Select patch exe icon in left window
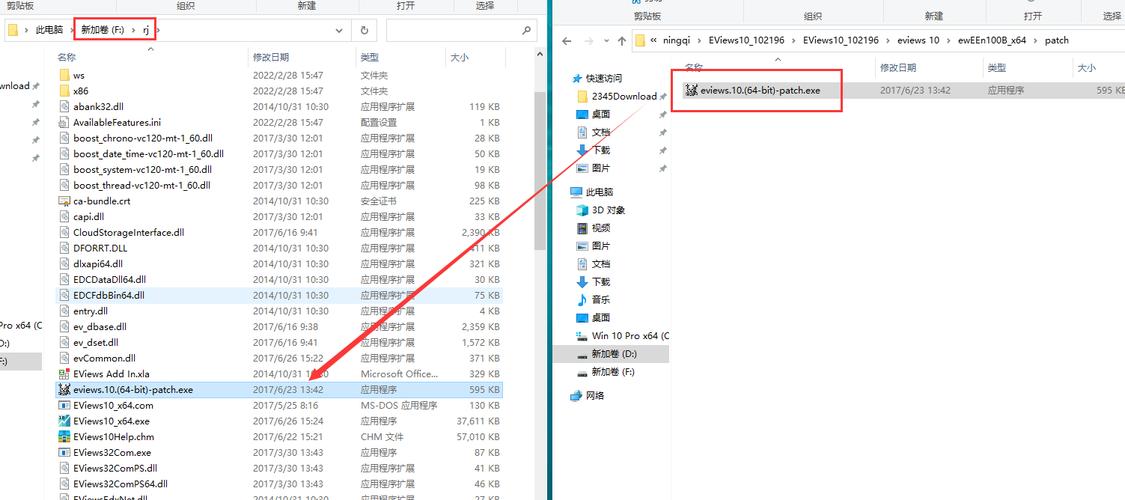The height and width of the screenshot is (500, 1125). (x=64, y=390)
